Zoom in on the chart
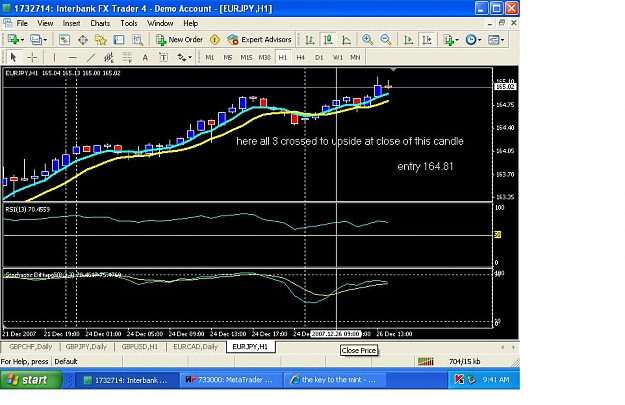 (x=367, y=39)
